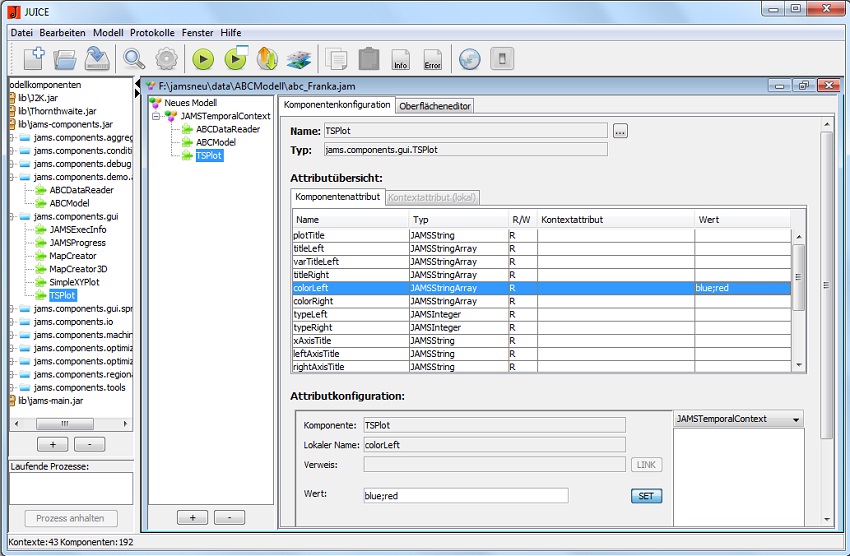Run the model with the first green play icon
The image size is (850, 556).
tap(203, 59)
